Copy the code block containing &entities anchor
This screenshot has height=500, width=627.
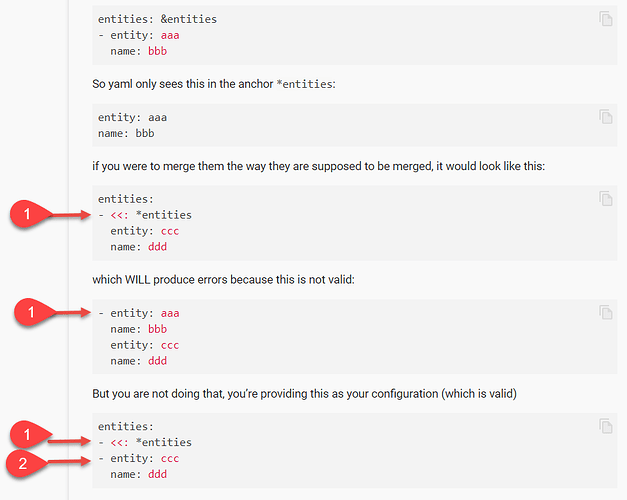tap(606, 19)
